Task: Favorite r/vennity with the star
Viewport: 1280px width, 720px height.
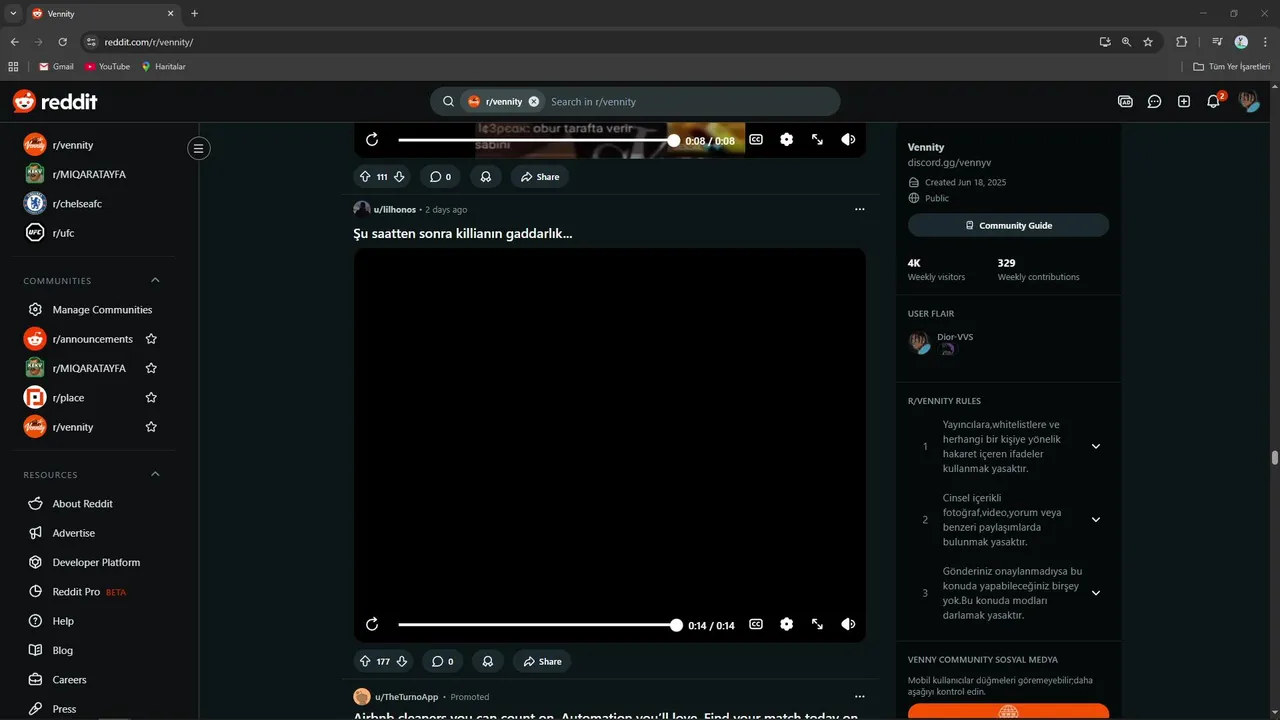Action: click(151, 427)
